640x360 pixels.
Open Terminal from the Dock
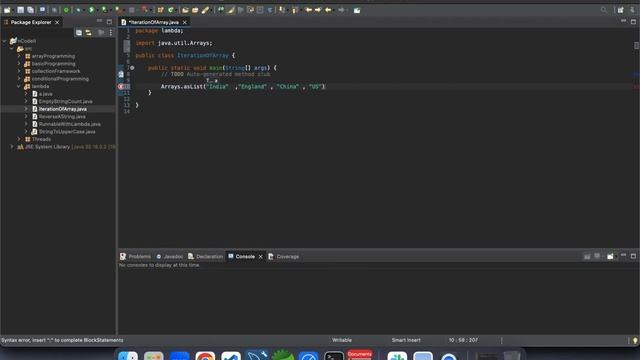coord(334,356)
